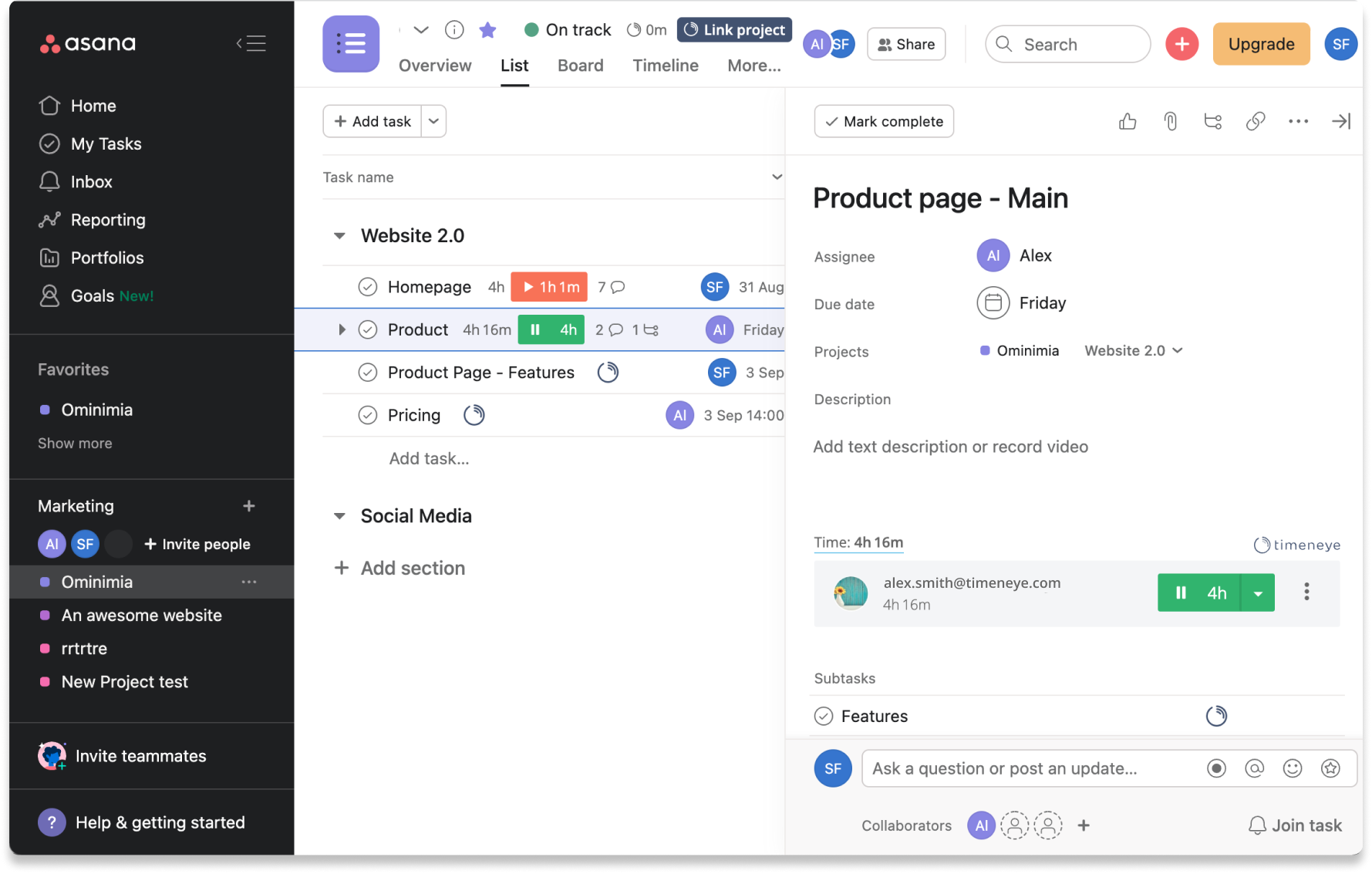Click Link project button

[734, 30]
